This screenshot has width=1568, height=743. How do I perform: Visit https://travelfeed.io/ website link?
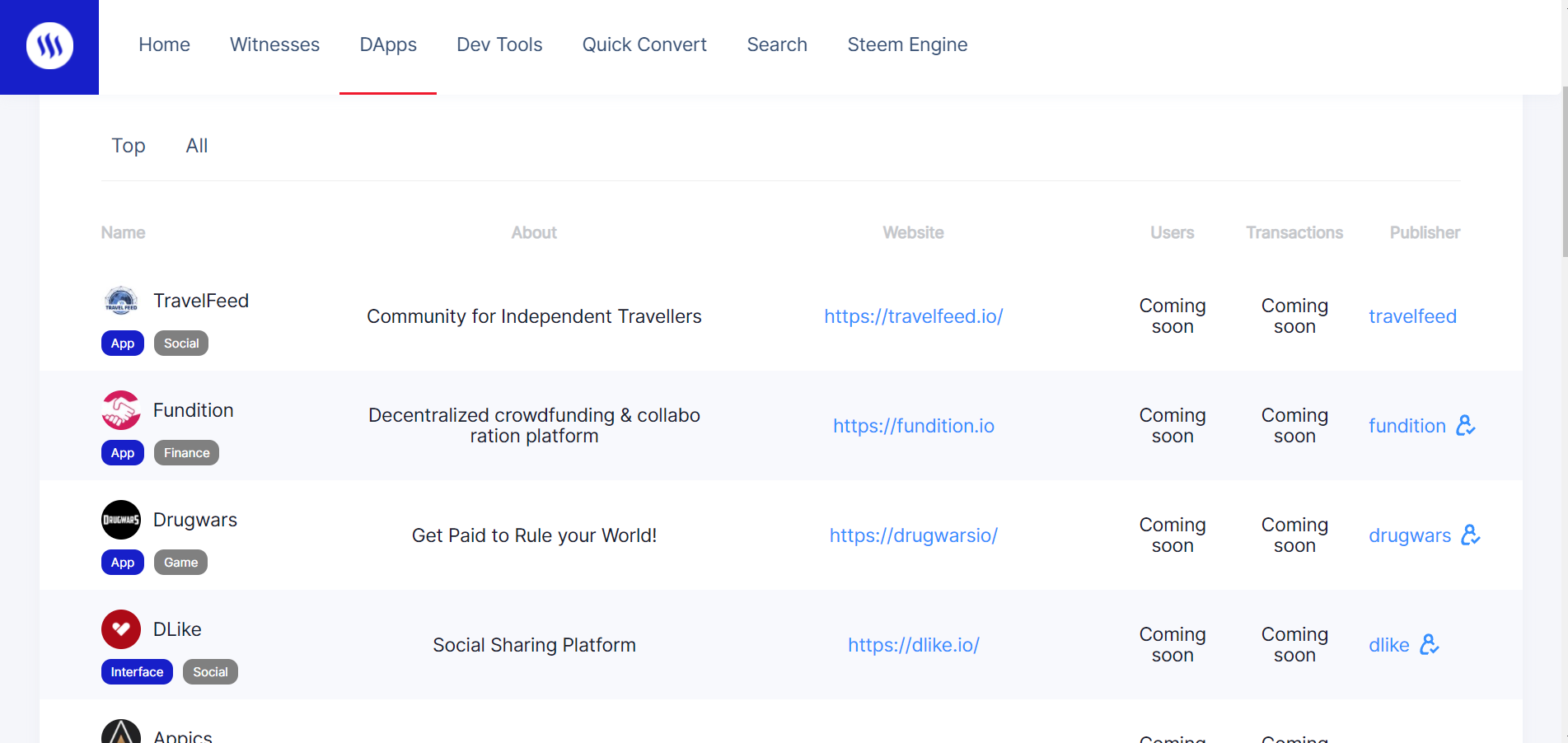913,316
